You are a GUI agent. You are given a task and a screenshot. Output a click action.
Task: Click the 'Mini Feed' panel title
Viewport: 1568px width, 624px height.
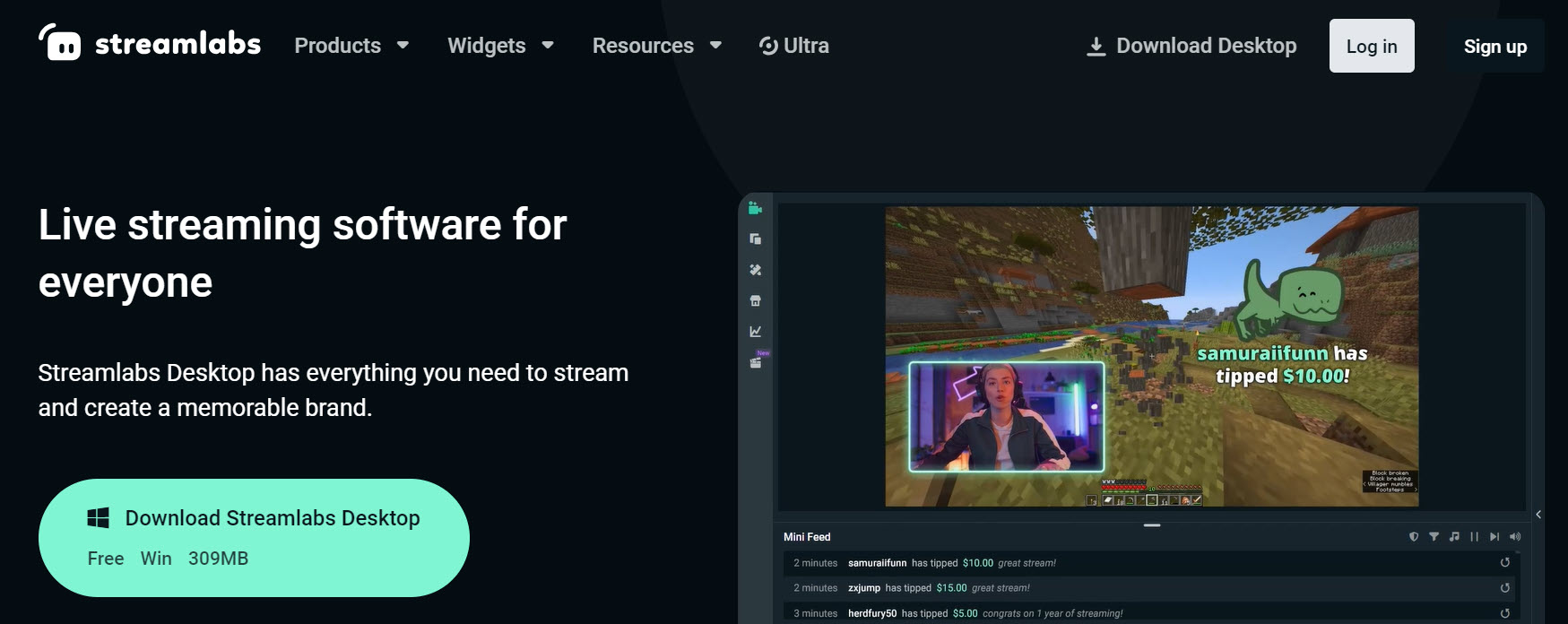click(807, 537)
